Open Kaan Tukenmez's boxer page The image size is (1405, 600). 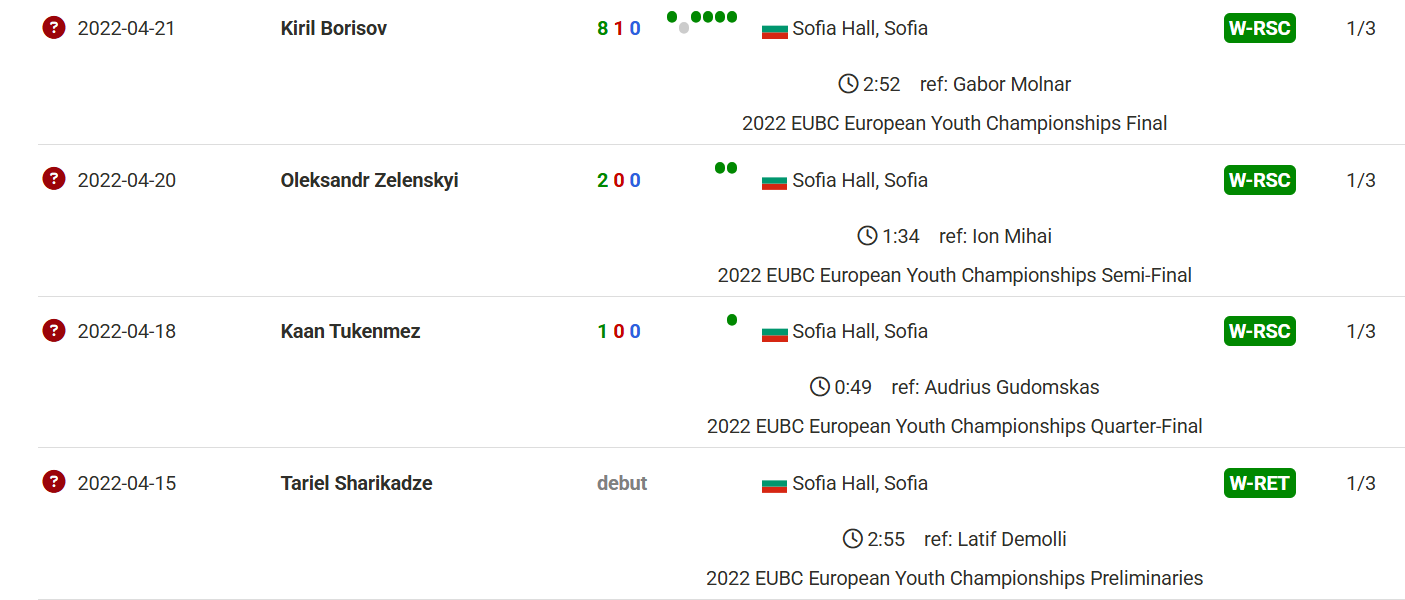(x=350, y=331)
